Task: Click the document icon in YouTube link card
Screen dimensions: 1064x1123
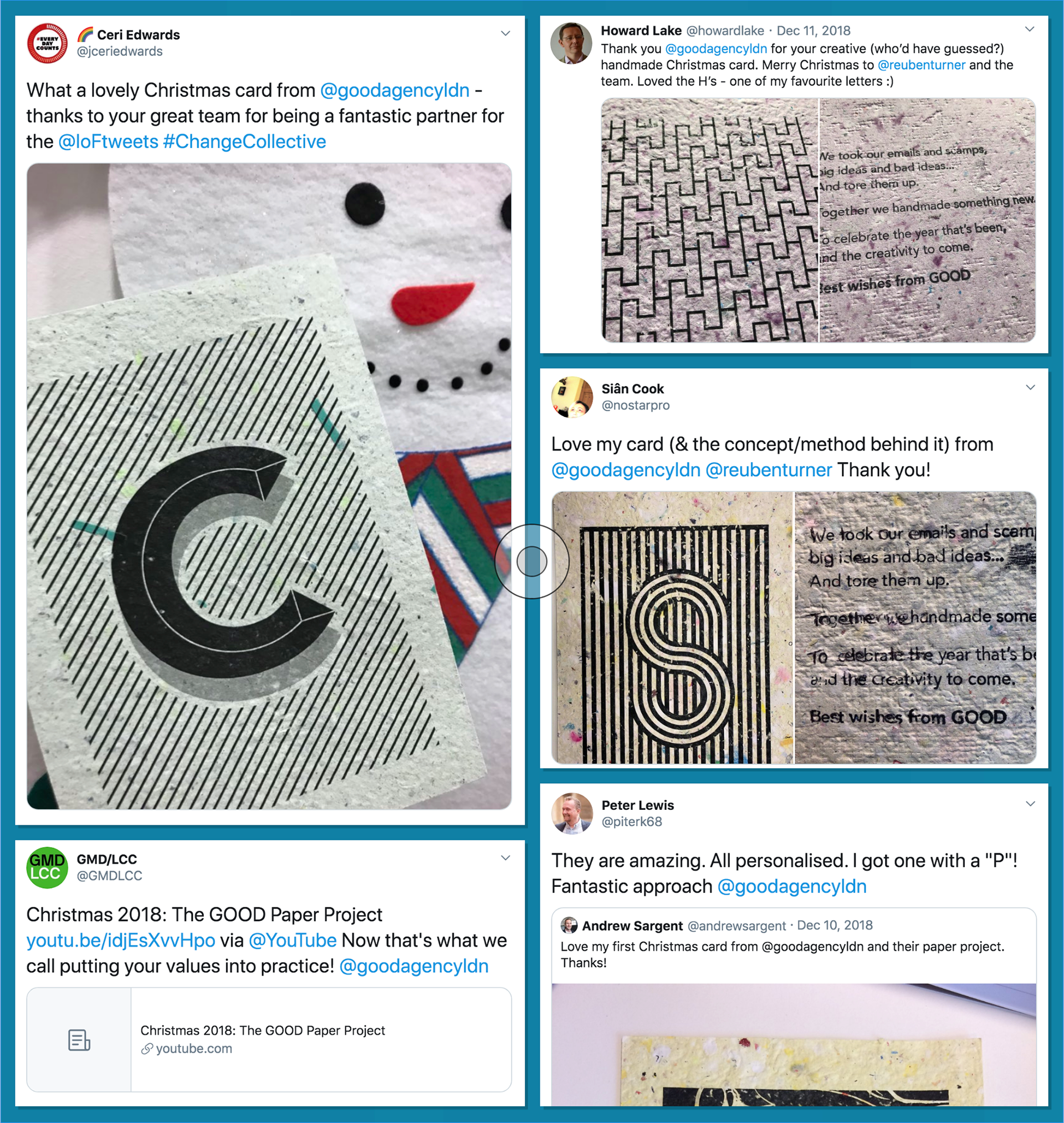Action: [79, 1040]
